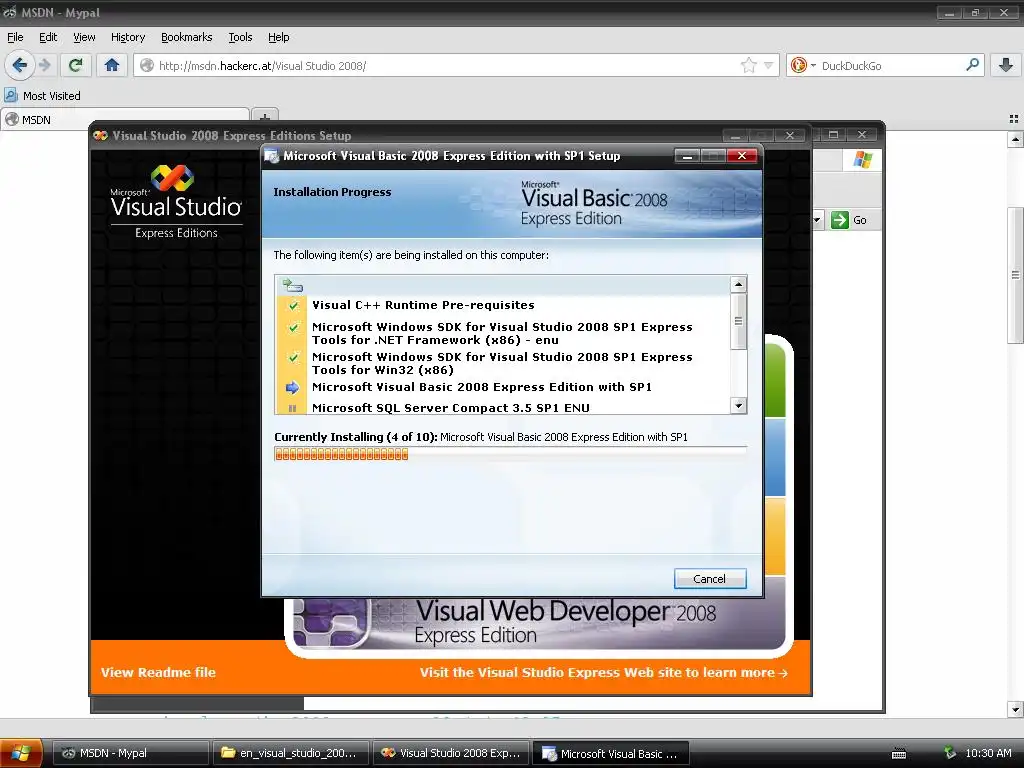Click the browser Forward arrow
Image resolution: width=1024 pixels, height=768 pixels.
click(x=45, y=65)
